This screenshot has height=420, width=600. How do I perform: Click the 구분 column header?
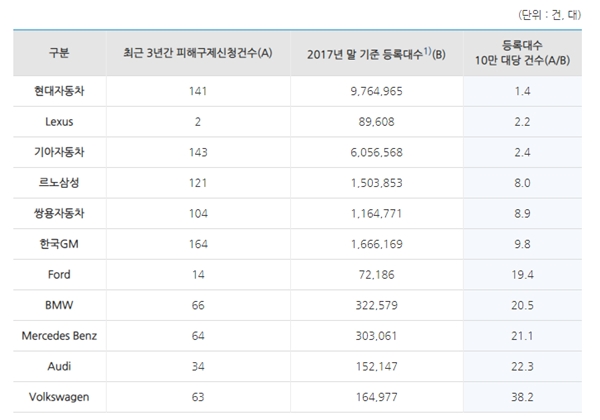pos(59,53)
